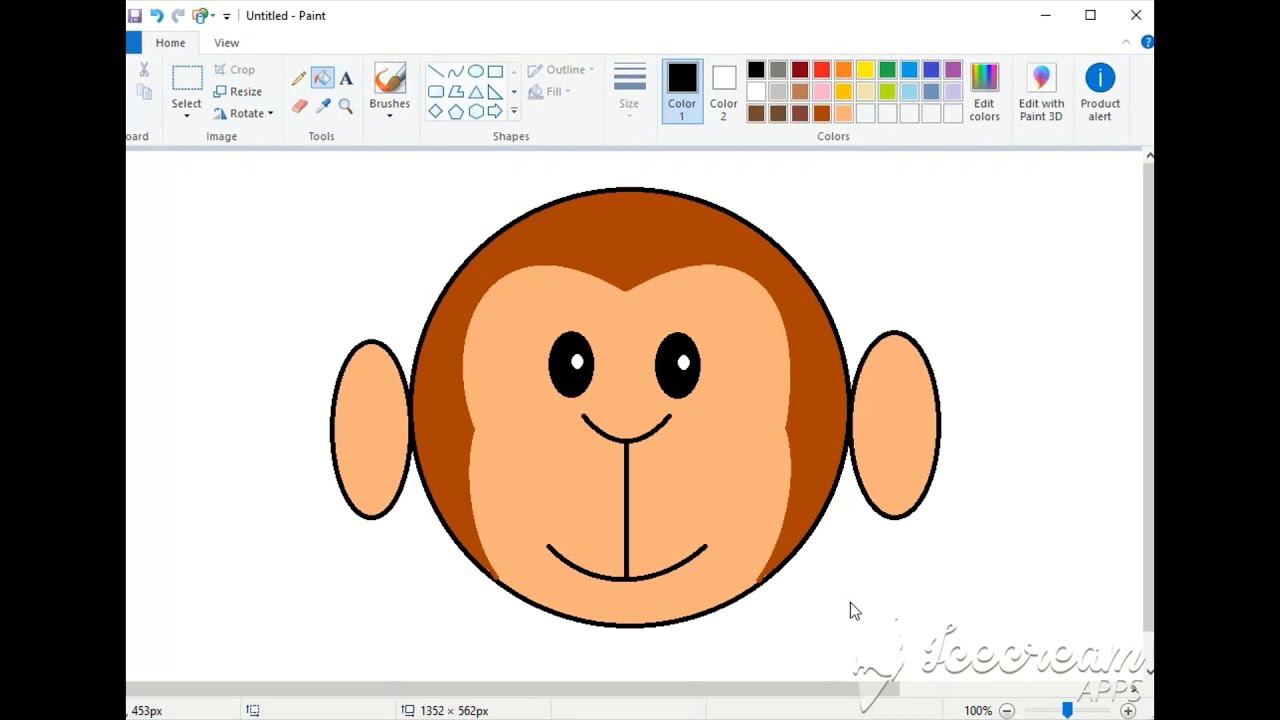This screenshot has width=1280, height=720.
Task: Click the Save icon in title bar
Action: point(135,16)
